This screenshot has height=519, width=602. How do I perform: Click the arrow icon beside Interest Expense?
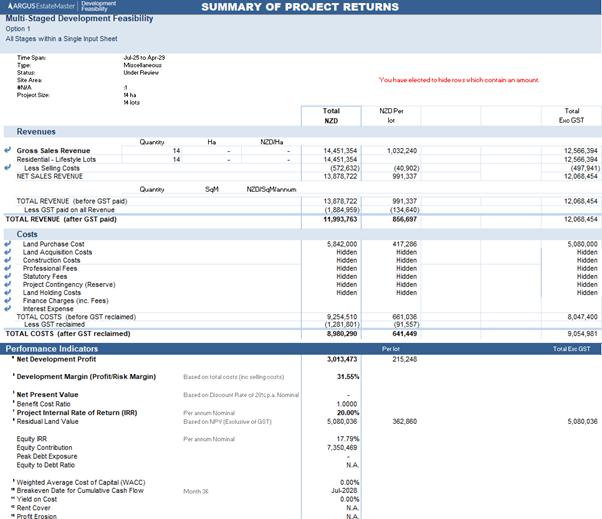[x=7, y=308]
